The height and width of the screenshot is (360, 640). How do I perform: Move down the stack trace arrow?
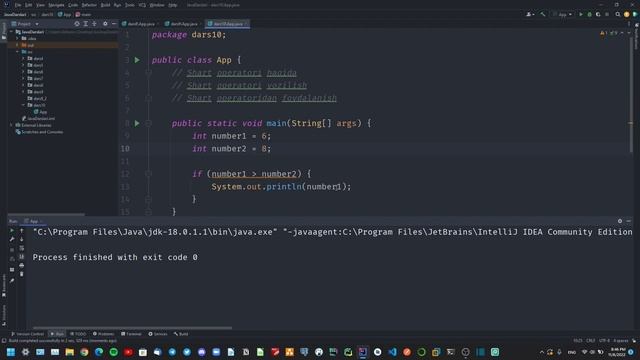coord(22,239)
